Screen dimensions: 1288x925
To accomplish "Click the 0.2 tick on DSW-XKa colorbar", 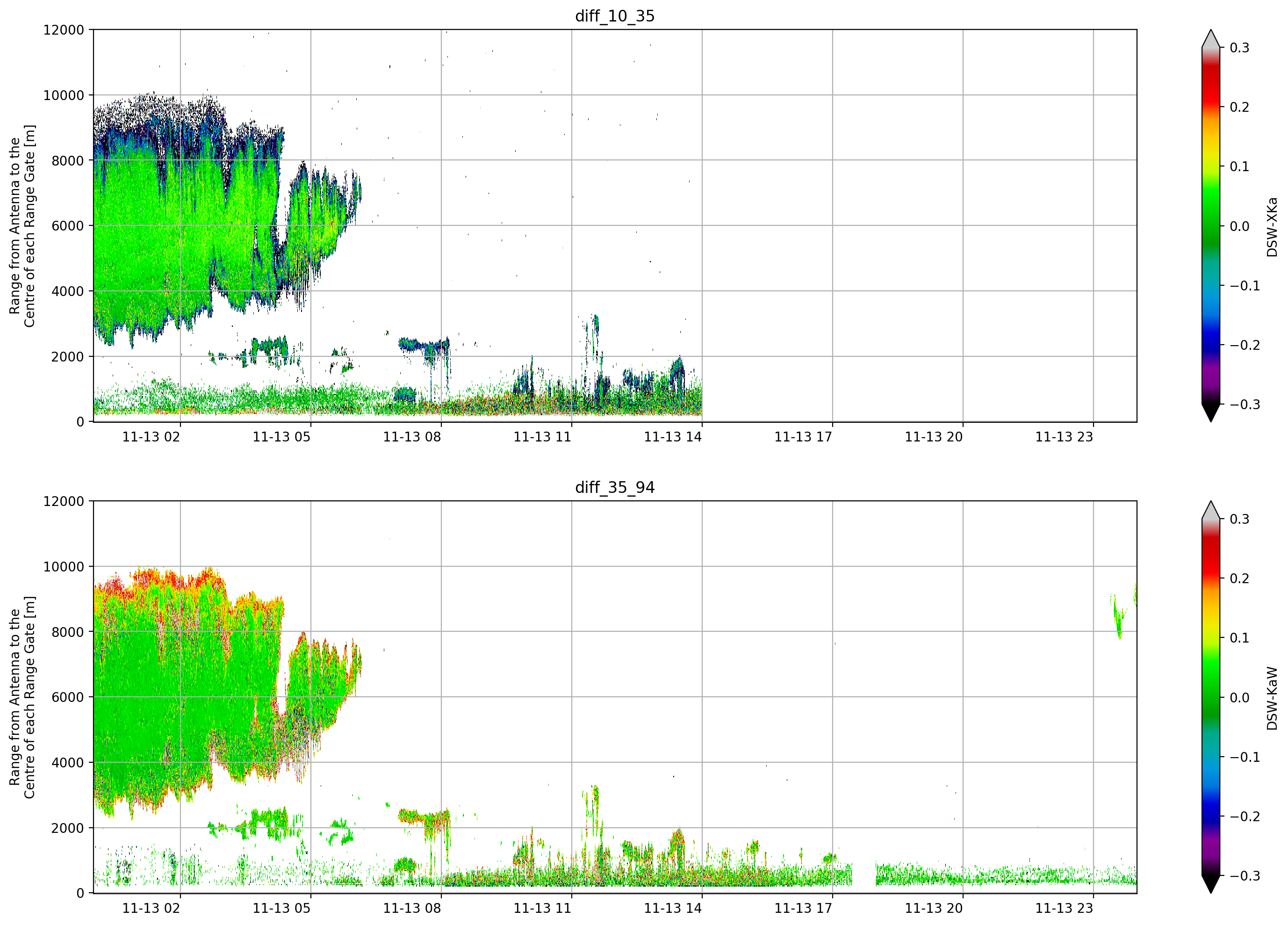I will pyautogui.click(x=1240, y=108).
